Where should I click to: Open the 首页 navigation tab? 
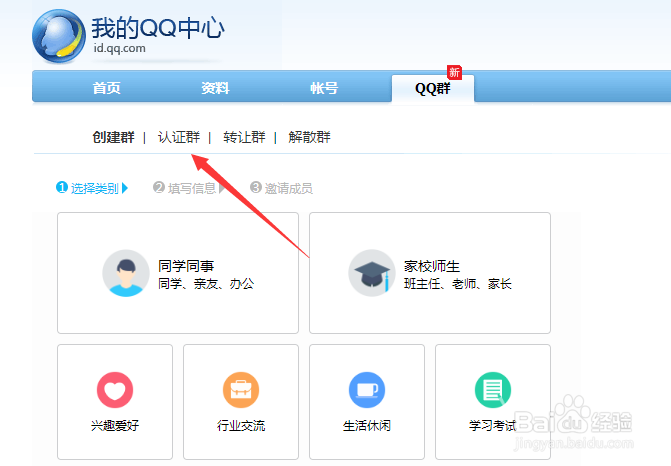coord(107,88)
